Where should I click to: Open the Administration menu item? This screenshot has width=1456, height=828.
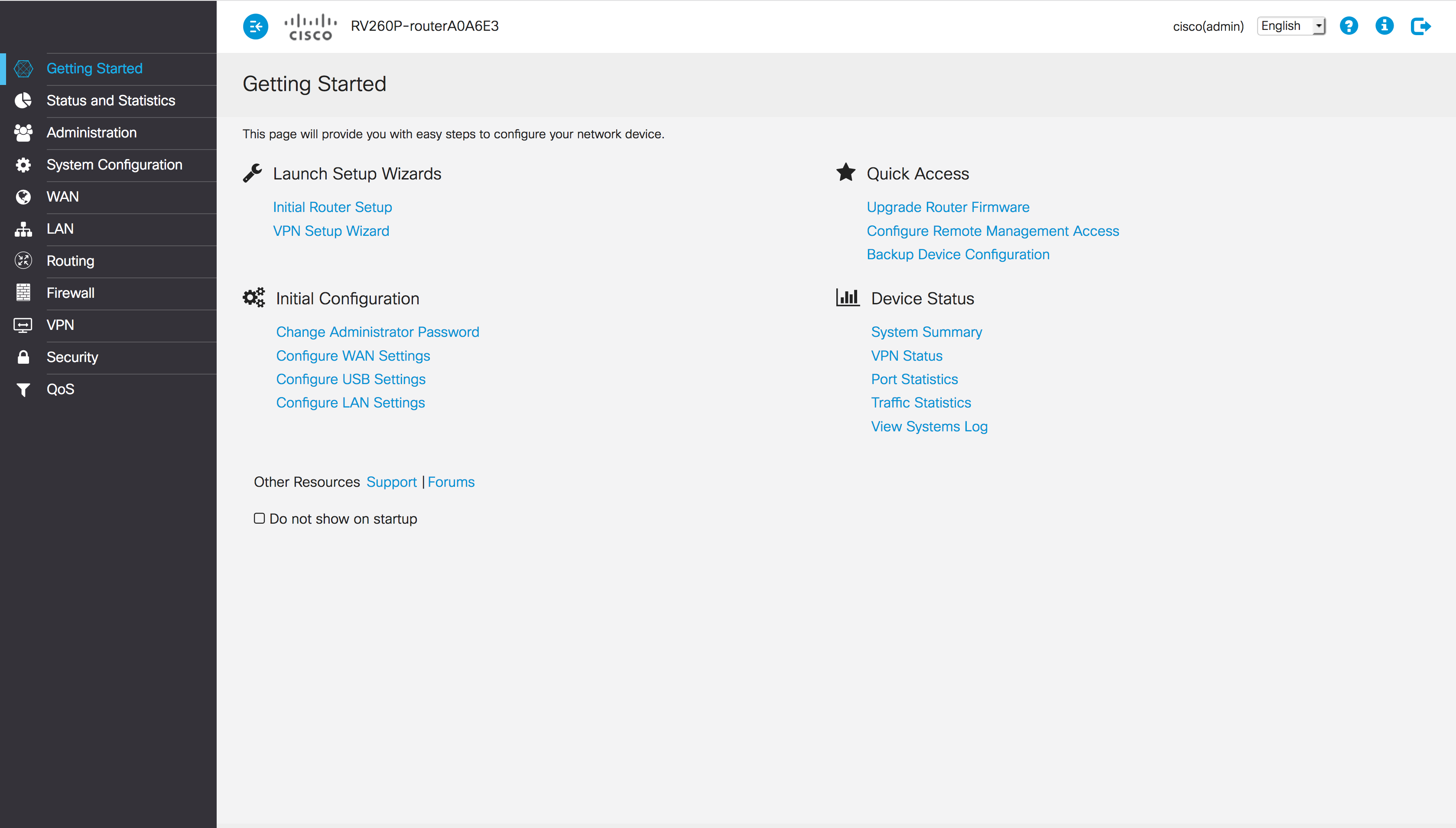click(91, 133)
